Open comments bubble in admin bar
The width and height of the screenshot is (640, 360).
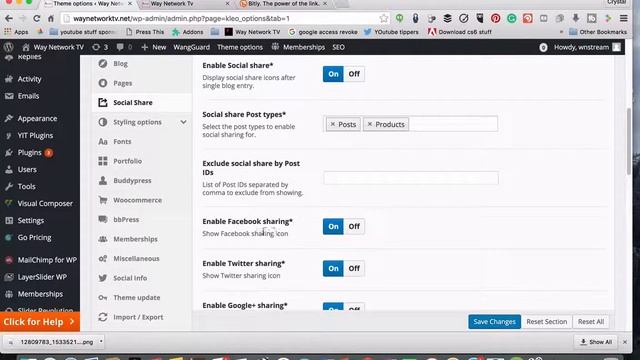(x=124, y=47)
